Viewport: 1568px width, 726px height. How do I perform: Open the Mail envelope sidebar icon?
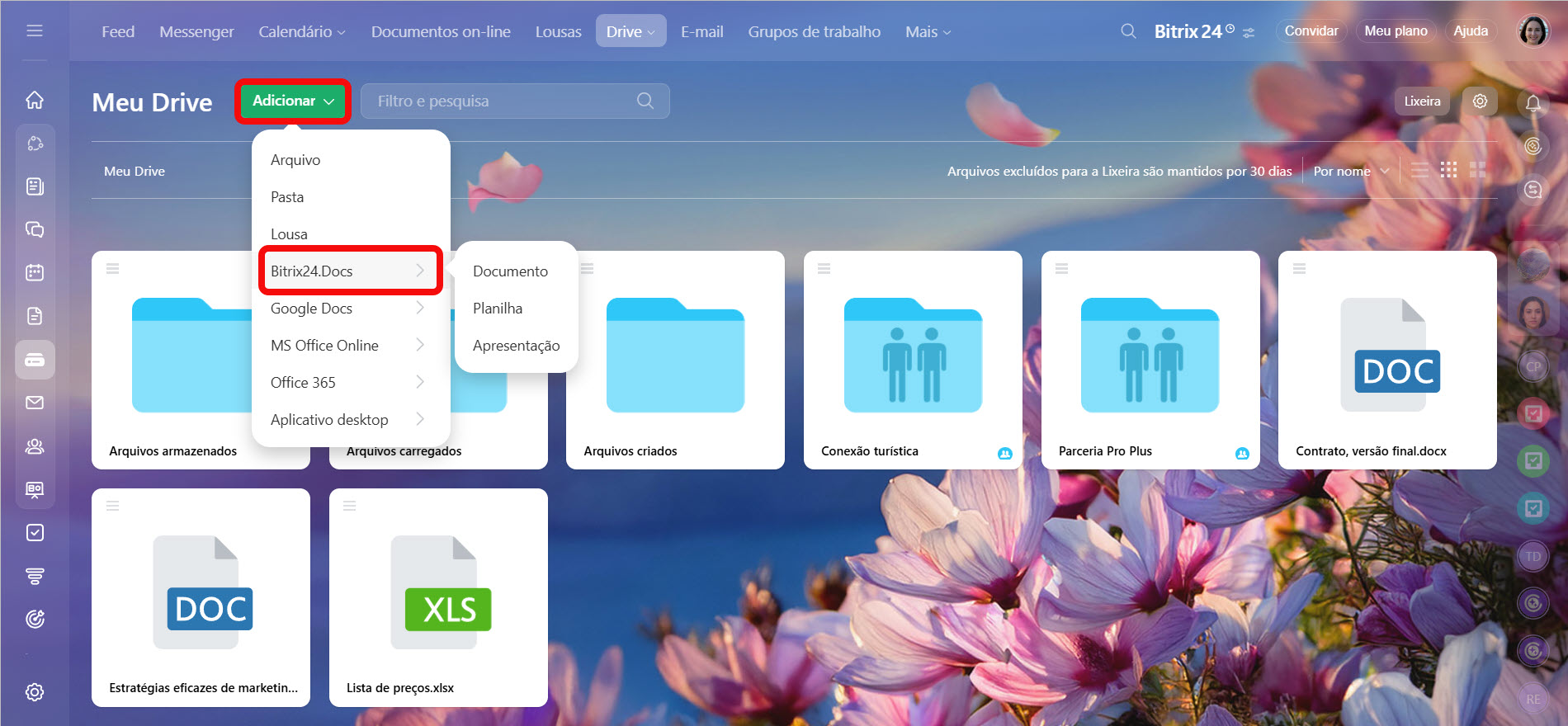[x=35, y=403]
